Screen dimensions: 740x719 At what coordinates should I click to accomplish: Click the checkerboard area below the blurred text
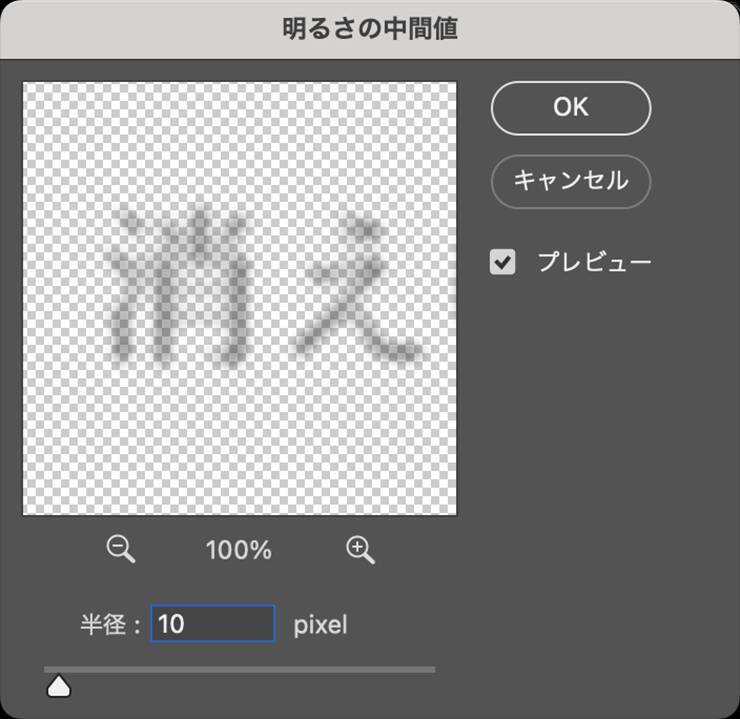pyautogui.click(x=240, y=440)
